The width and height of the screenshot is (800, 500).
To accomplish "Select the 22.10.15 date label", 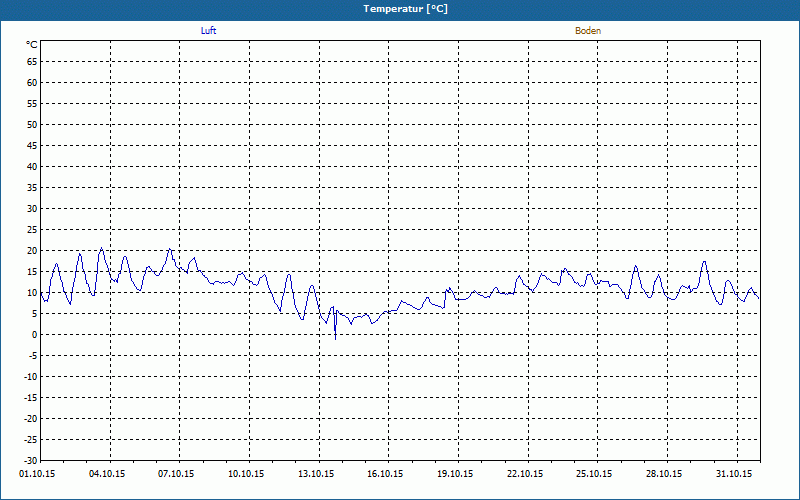I will click(x=525, y=474).
